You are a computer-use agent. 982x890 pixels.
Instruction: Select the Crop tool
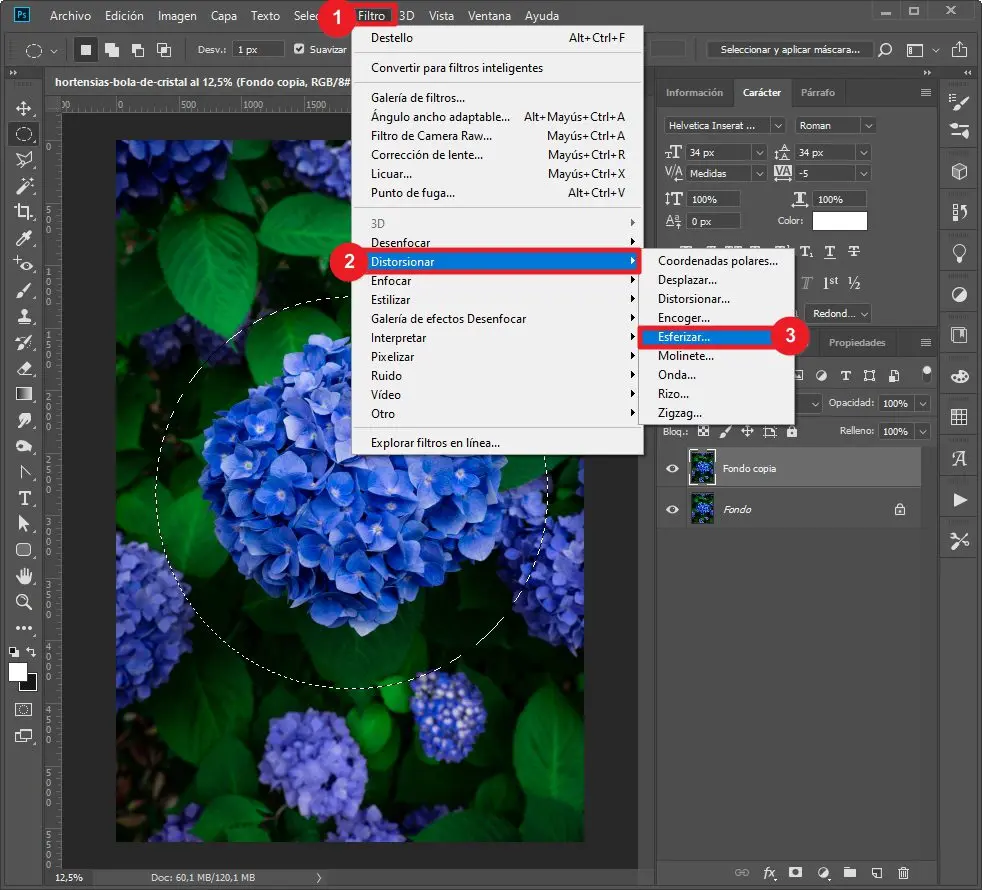(x=24, y=211)
